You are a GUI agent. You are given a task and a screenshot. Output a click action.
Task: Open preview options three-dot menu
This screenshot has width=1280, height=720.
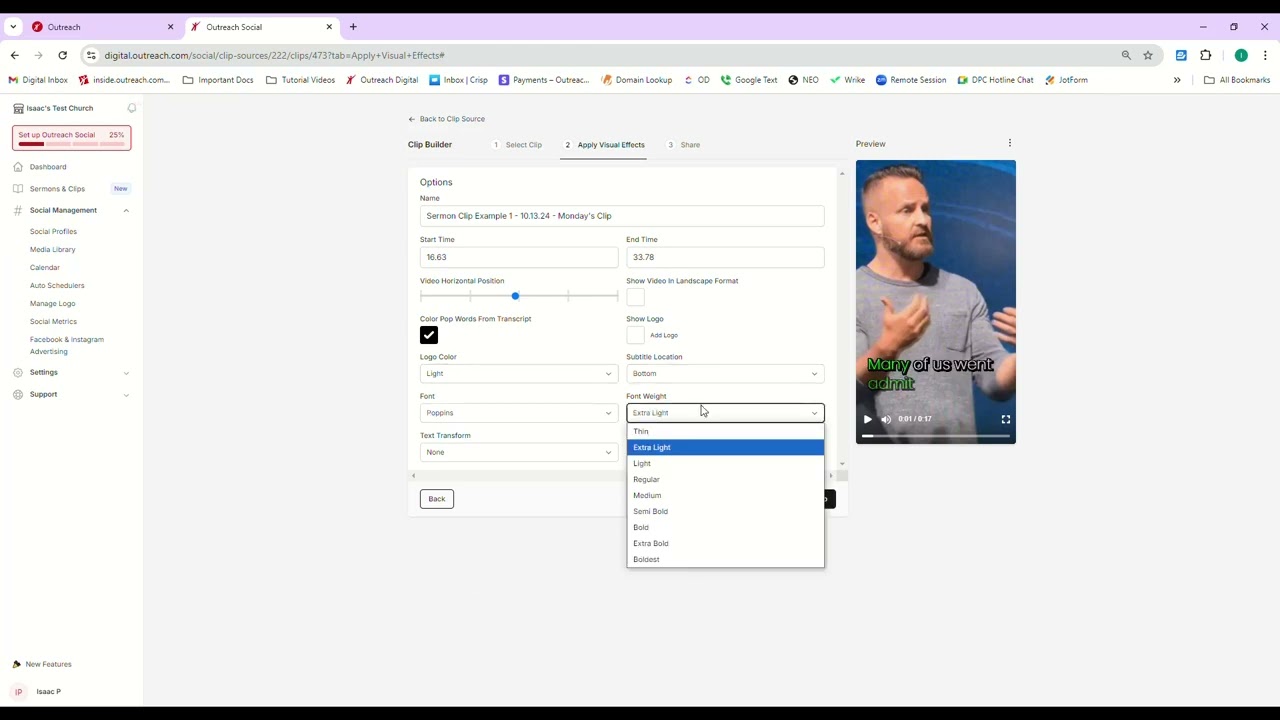pyautogui.click(x=1009, y=143)
